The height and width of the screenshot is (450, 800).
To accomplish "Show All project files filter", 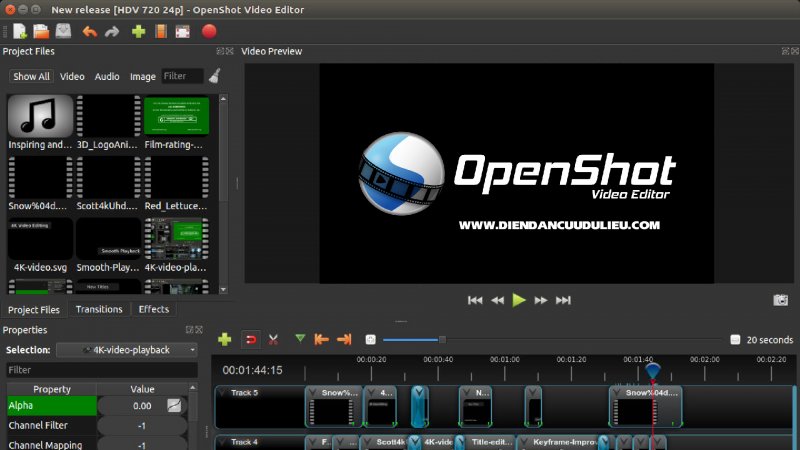I will [31, 77].
